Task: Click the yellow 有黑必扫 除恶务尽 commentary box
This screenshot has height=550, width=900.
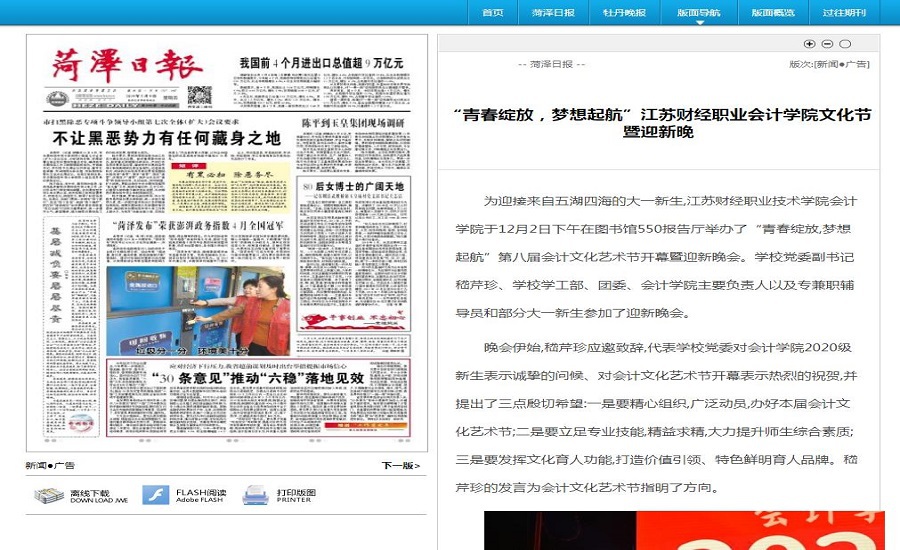Action: coord(231,188)
